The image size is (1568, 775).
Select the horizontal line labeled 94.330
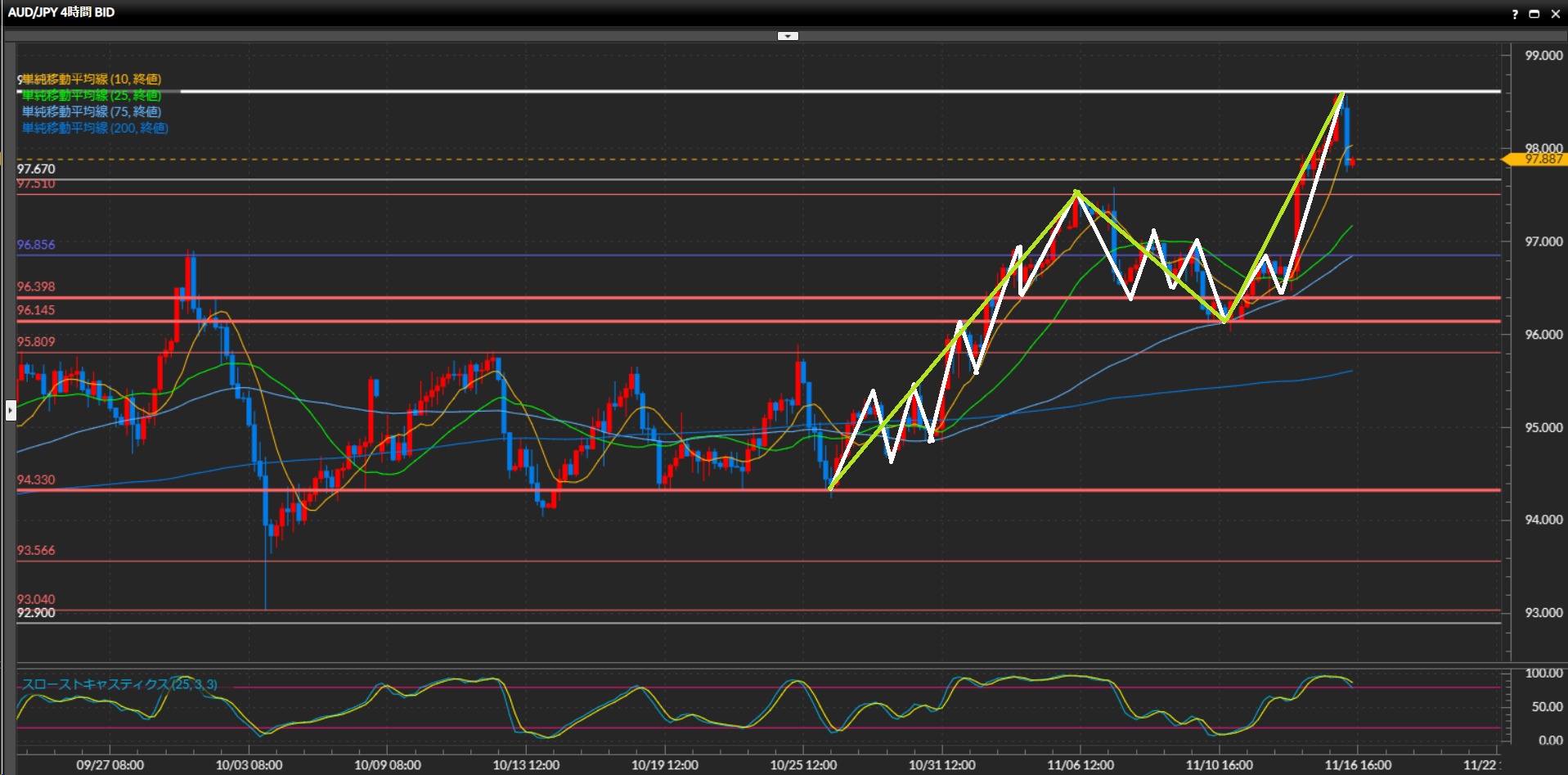point(36,480)
